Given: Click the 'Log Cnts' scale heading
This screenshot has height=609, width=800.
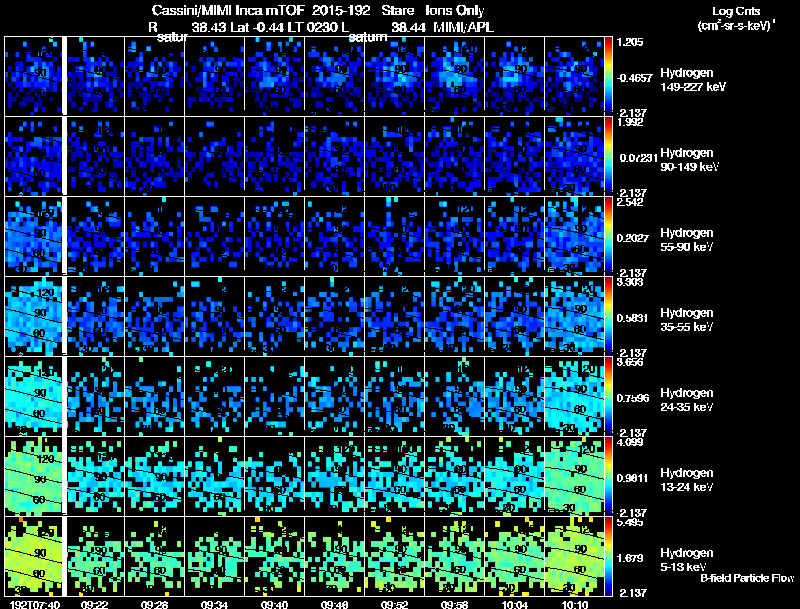Looking at the screenshot, I should 736,11.
